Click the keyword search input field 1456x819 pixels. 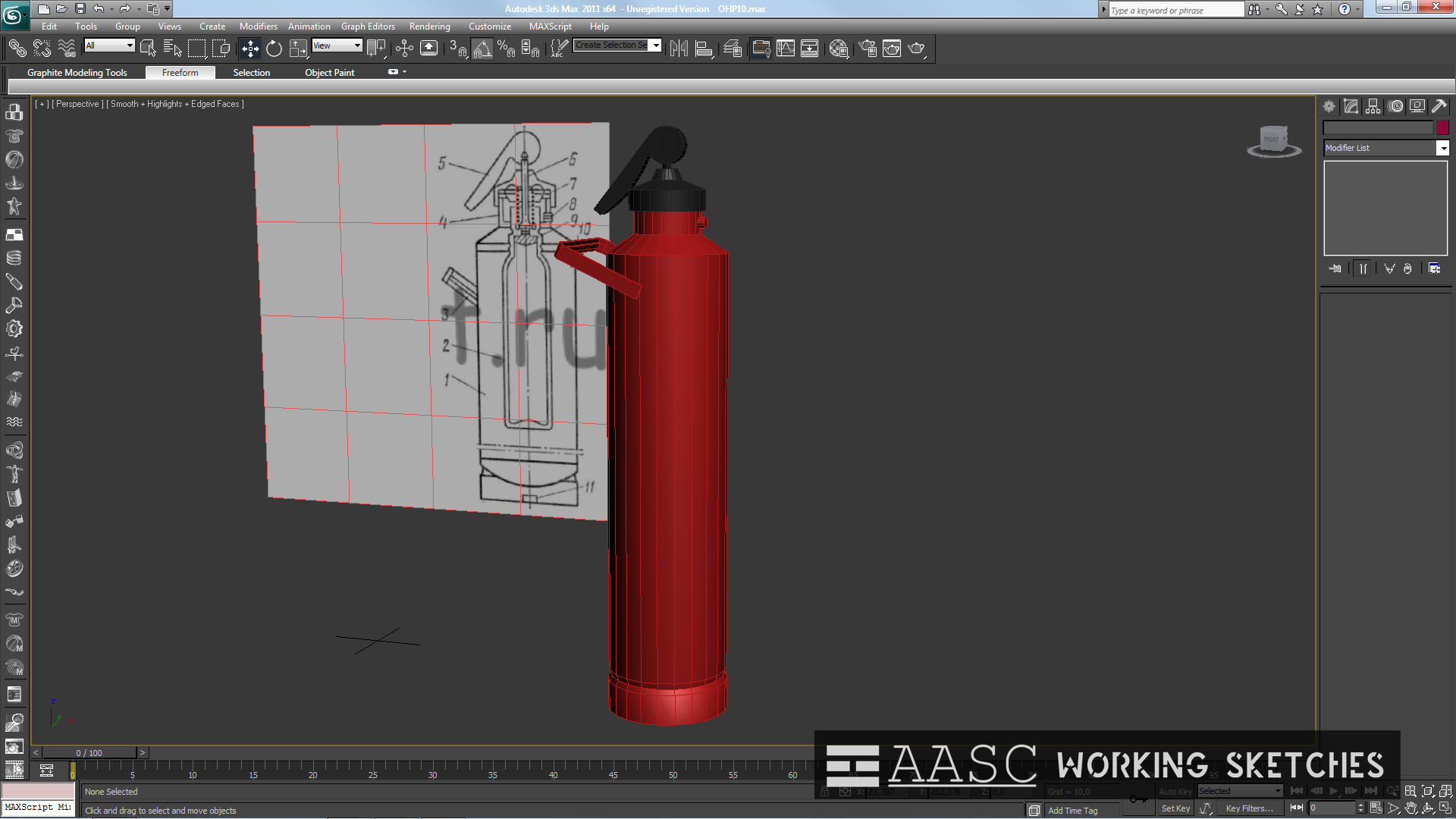click(x=1176, y=10)
